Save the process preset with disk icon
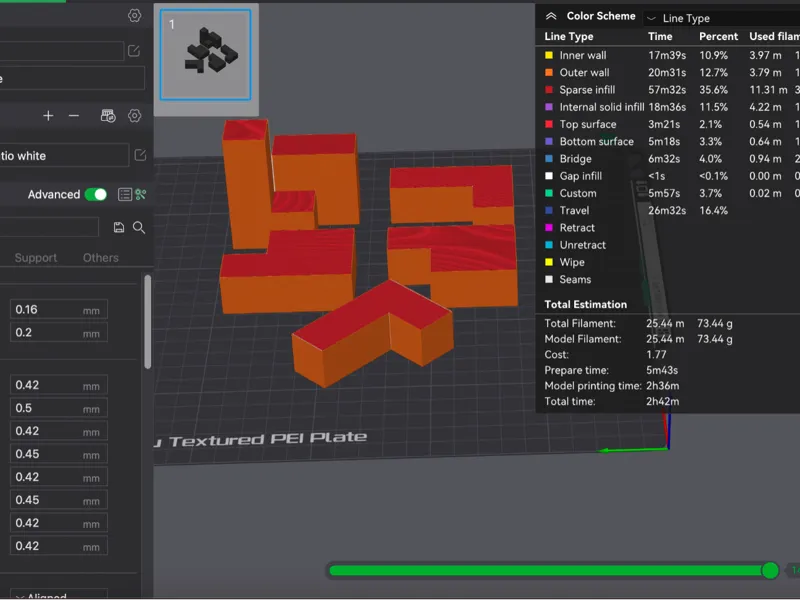 click(119, 228)
